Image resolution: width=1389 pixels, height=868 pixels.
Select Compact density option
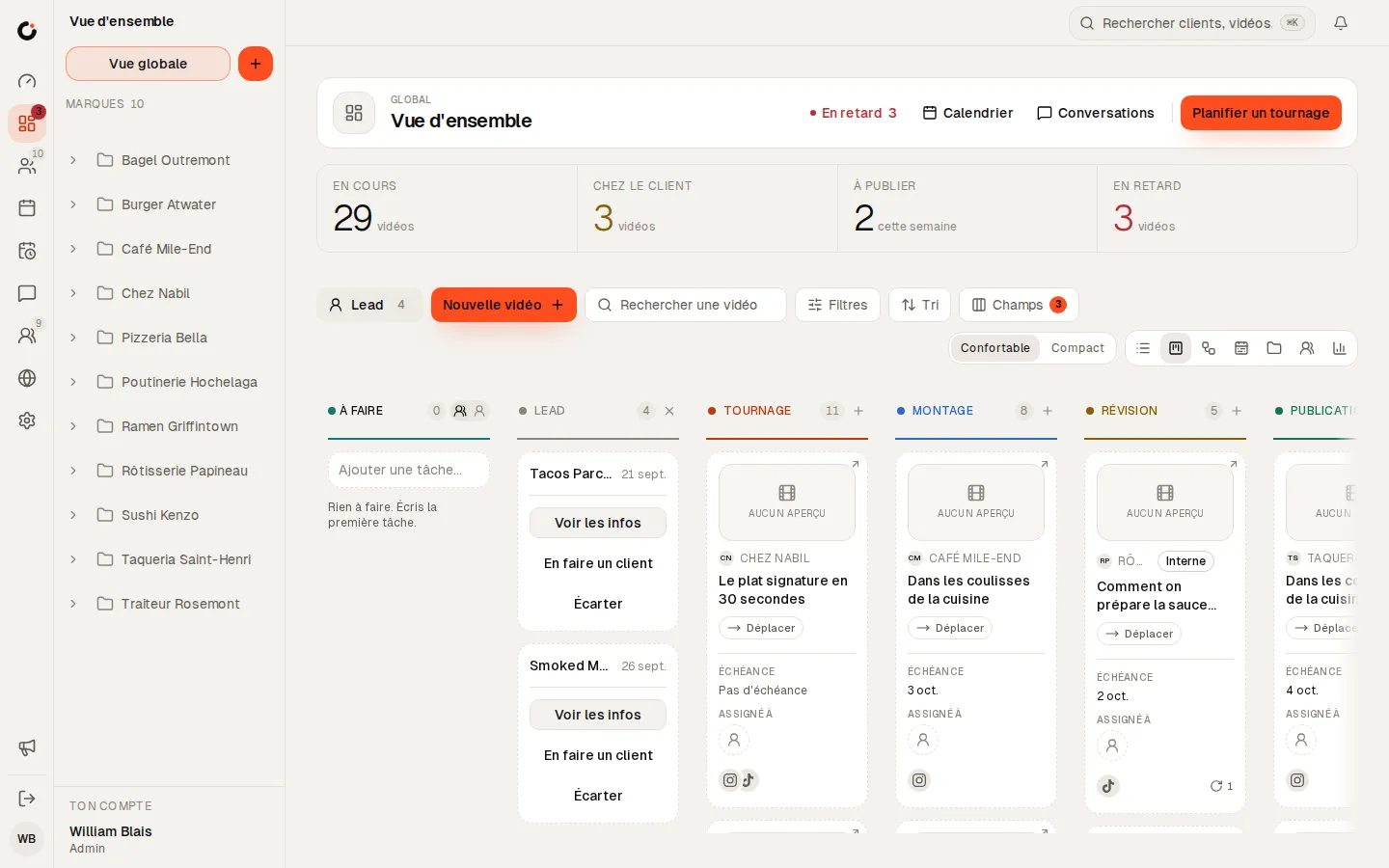[1077, 348]
